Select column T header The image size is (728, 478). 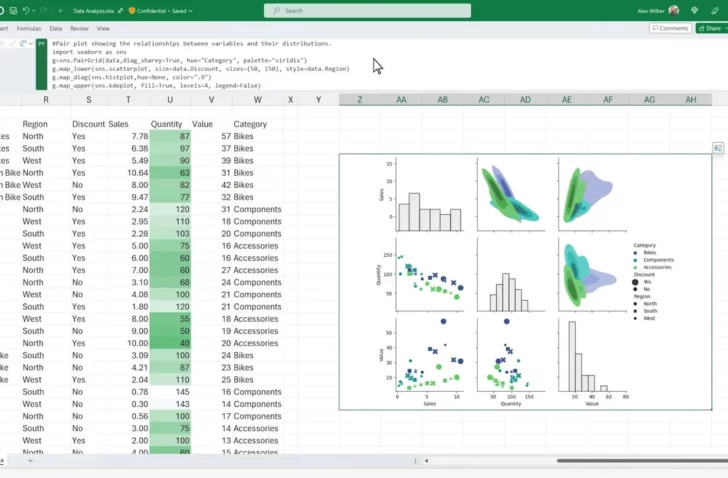tap(128, 99)
